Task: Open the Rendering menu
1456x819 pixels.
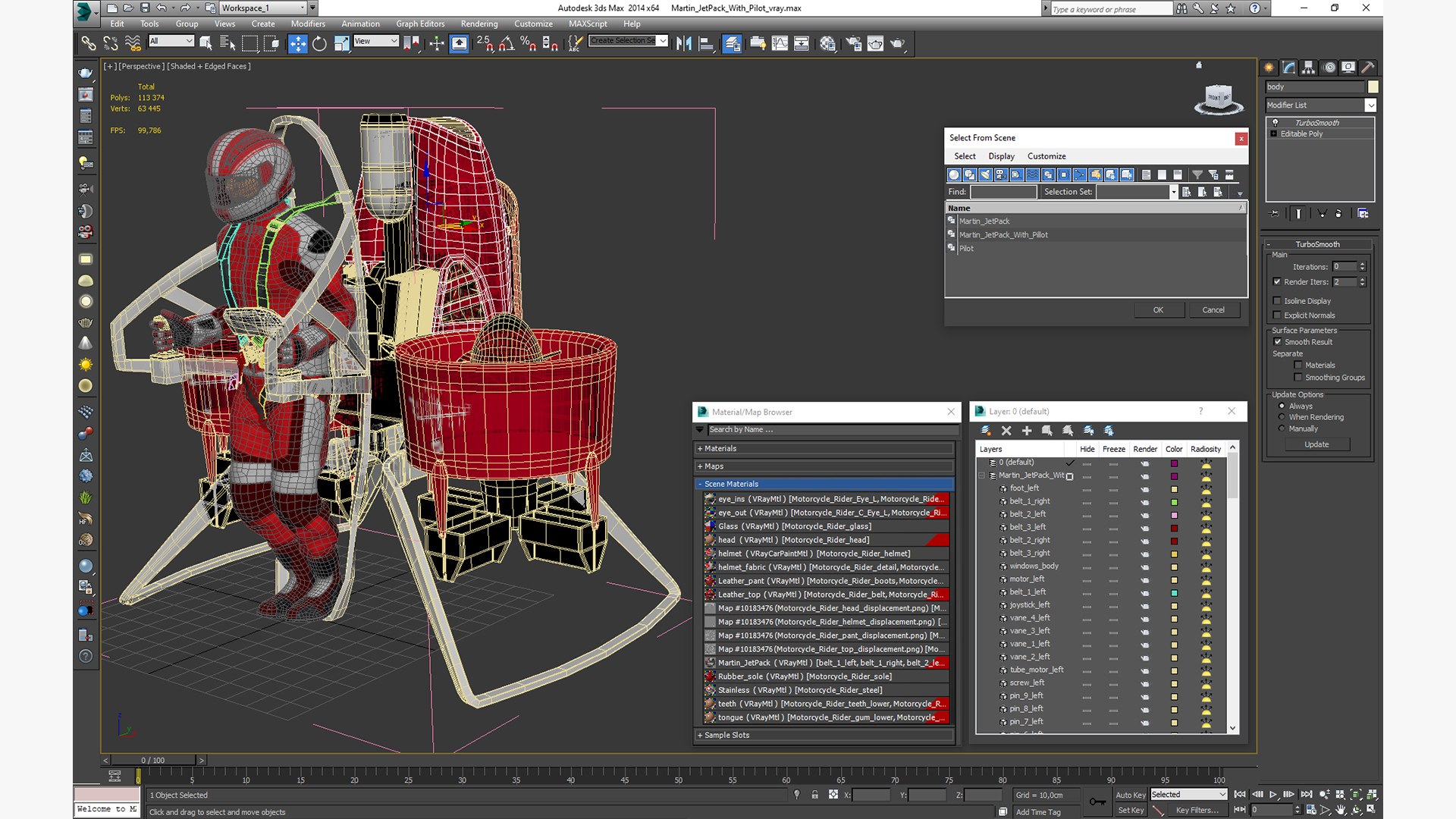Action: (479, 24)
